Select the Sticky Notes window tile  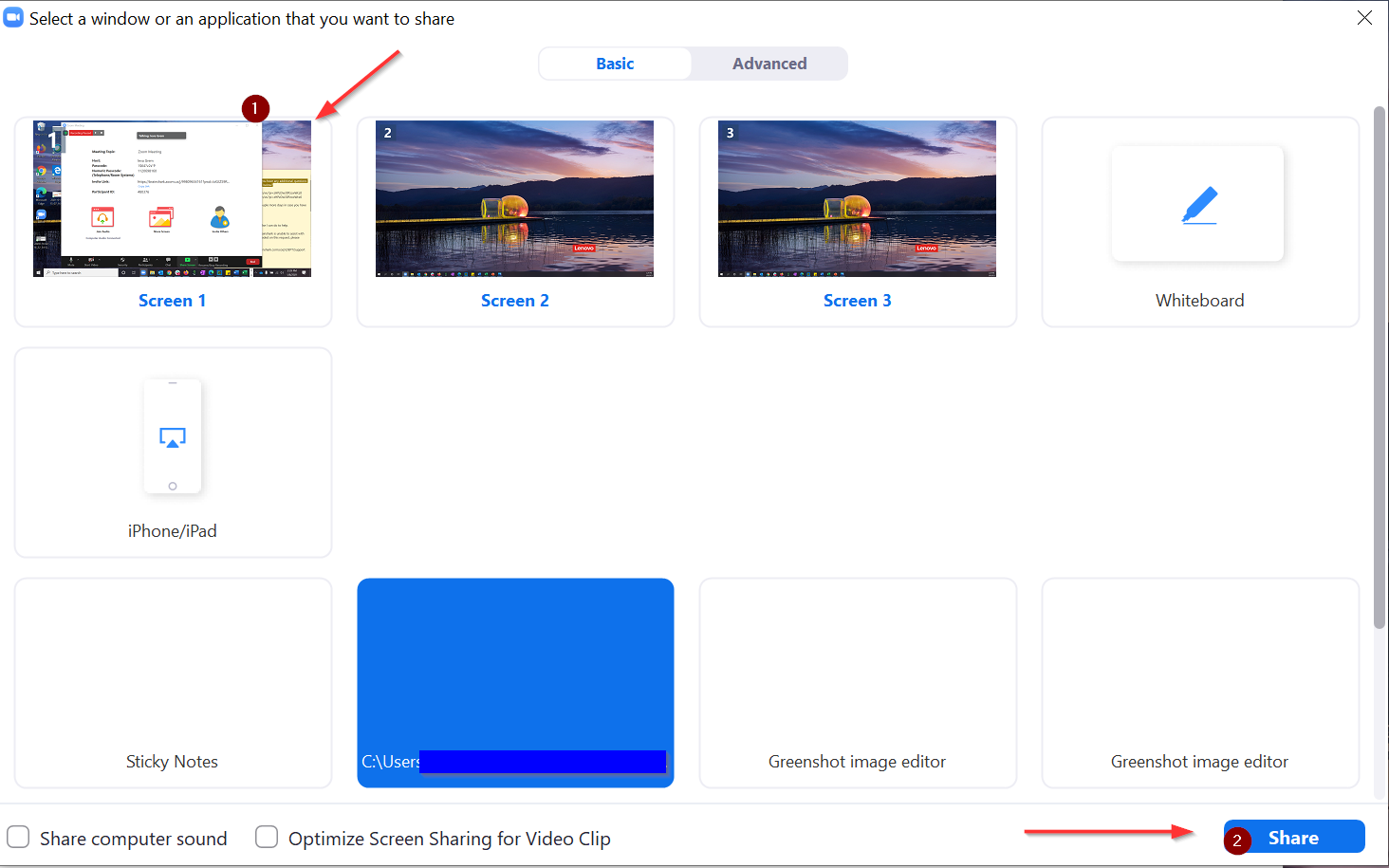pyautogui.click(x=173, y=683)
